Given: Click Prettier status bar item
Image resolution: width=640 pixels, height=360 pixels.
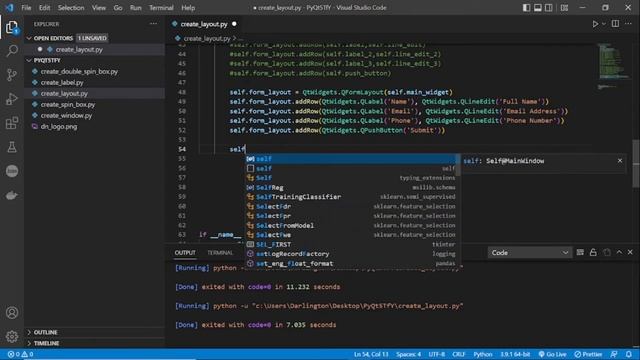Looking at the screenshot, I should click(588, 354).
